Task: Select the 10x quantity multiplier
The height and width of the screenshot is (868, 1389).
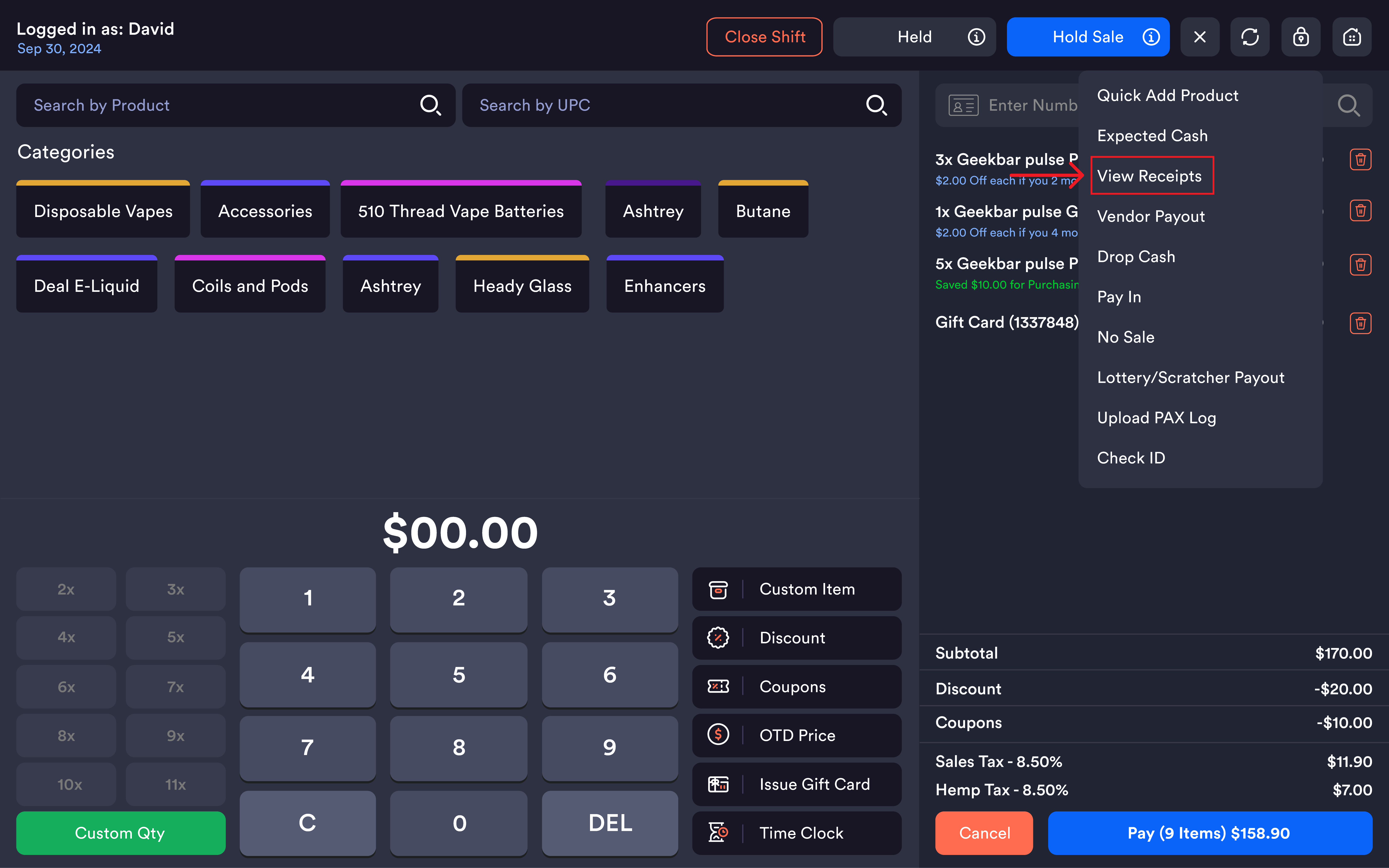Action: point(66,784)
